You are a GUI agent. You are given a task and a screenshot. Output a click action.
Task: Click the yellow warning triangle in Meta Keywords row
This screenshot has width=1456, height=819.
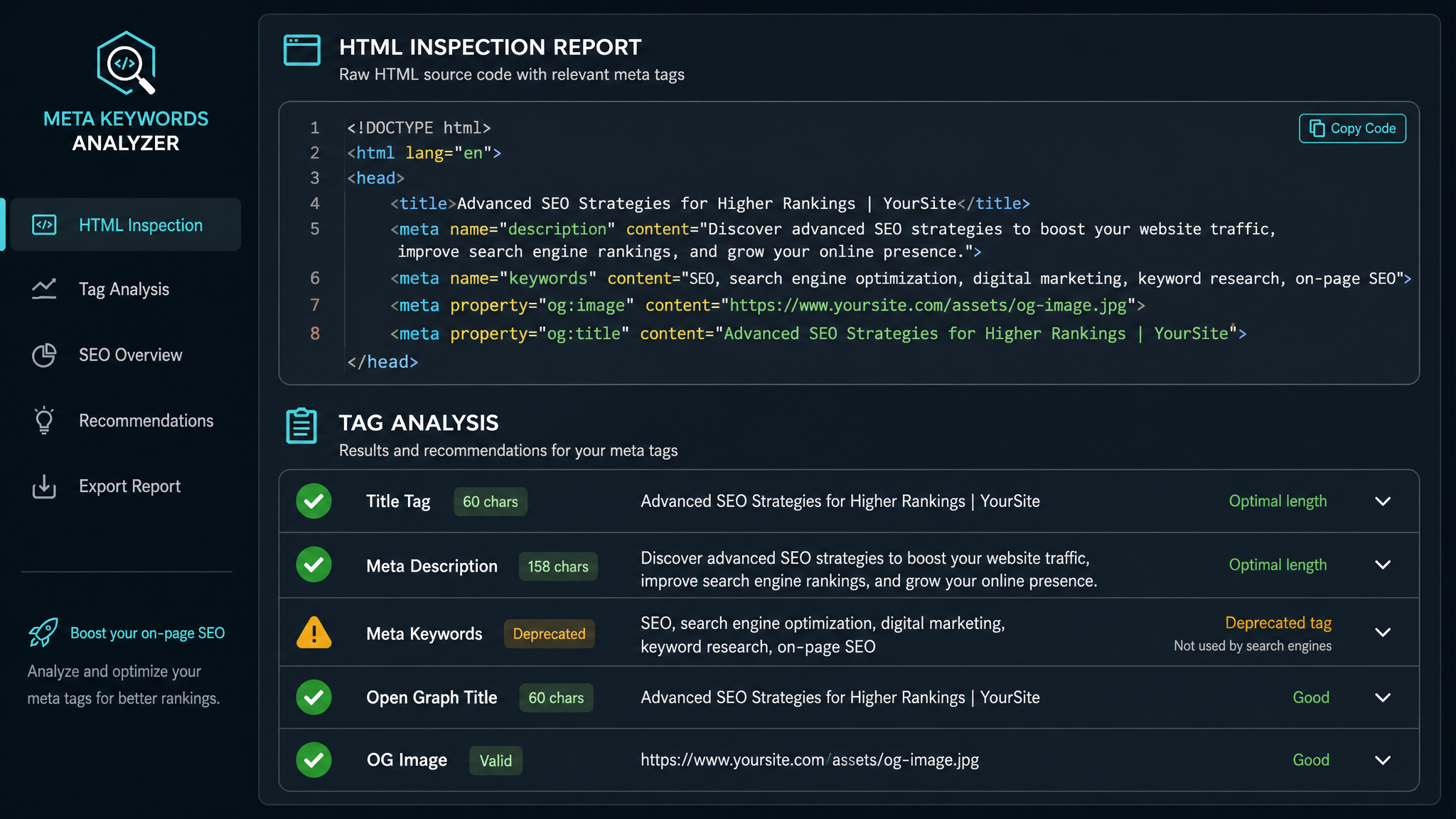(x=314, y=632)
